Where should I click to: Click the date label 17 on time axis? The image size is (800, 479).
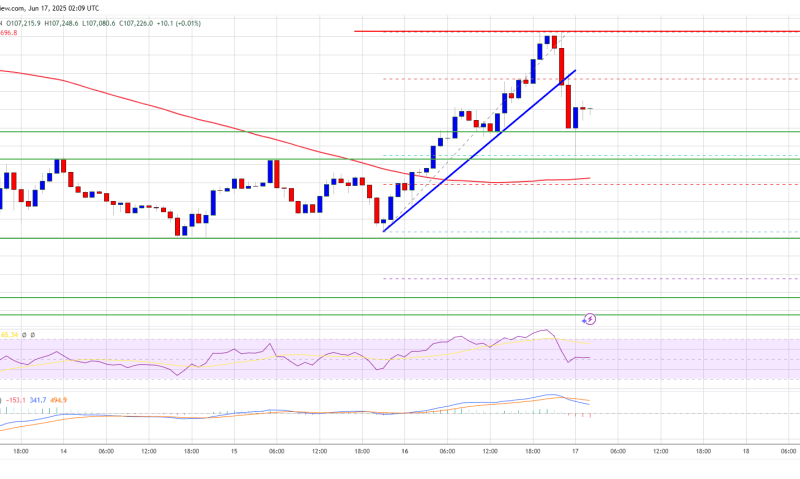(x=575, y=451)
